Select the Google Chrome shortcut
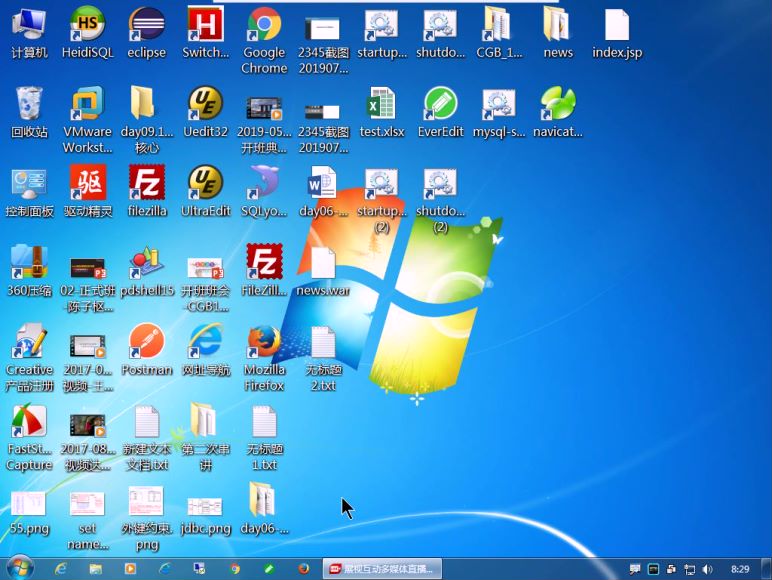Viewport: 772px width, 580px height. coord(264,25)
